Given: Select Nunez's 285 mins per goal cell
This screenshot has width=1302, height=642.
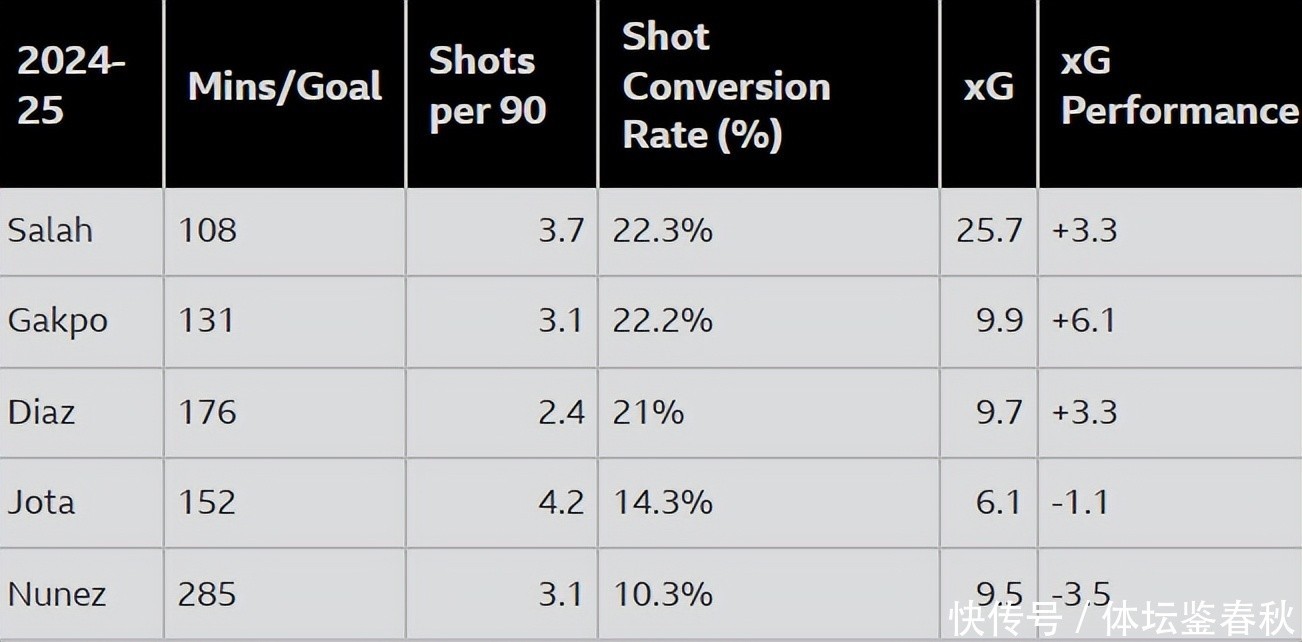Looking at the screenshot, I should coord(207,594).
